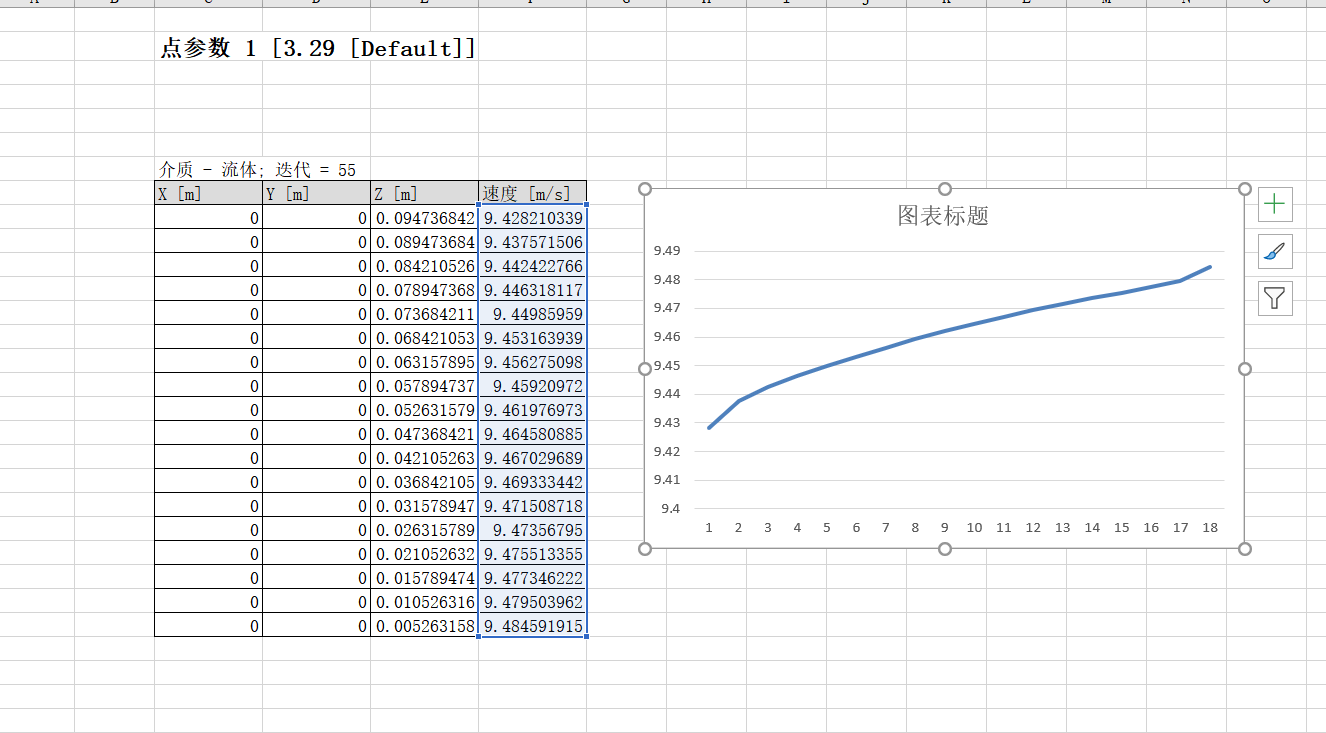1326x733 pixels.
Task: Select header cell Z [m]
Action: pos(424,194)
